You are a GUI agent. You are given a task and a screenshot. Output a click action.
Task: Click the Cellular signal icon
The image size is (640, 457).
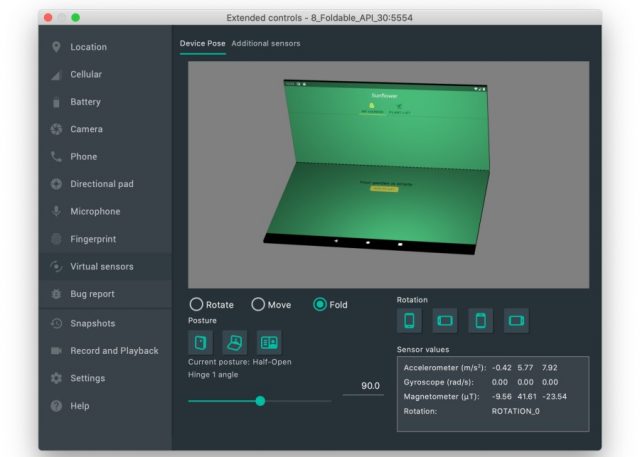(56, 75)
